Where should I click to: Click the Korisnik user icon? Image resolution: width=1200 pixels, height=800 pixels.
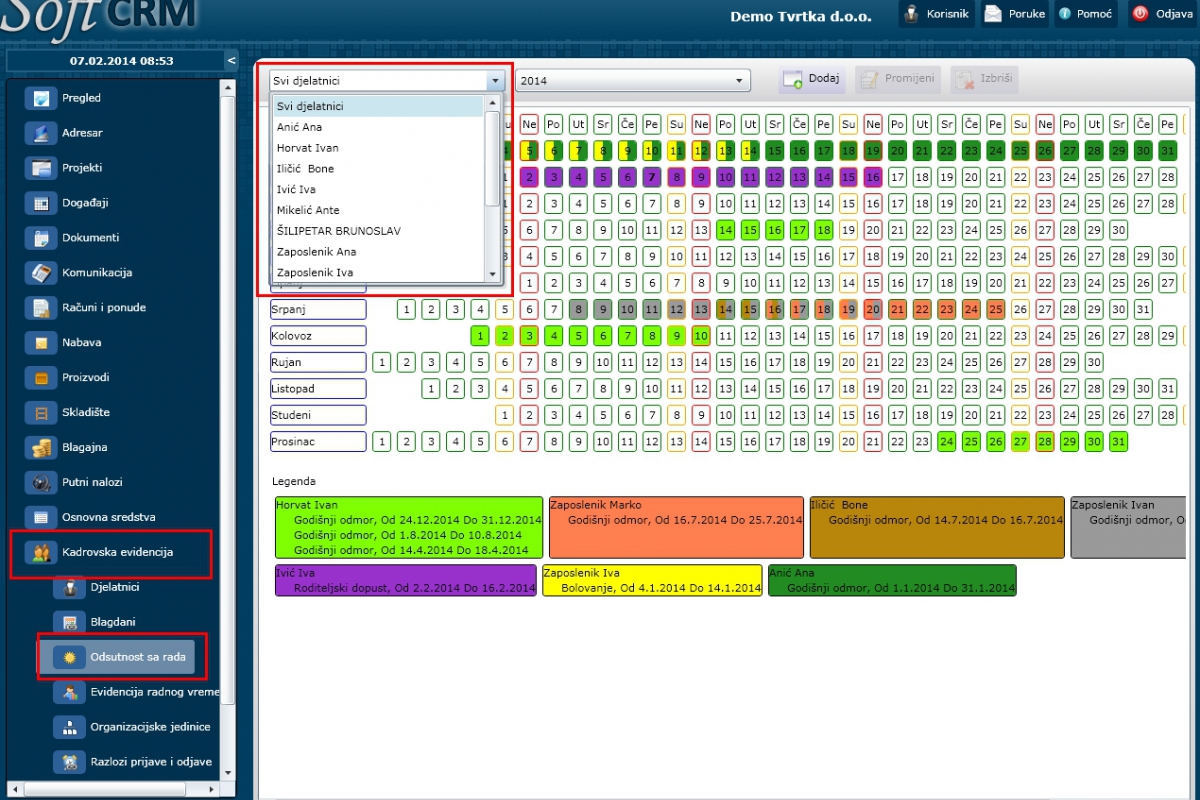[x=911, y=14]
